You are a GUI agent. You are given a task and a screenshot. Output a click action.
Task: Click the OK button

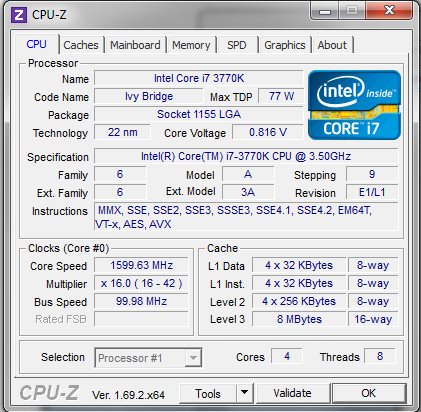369,393
